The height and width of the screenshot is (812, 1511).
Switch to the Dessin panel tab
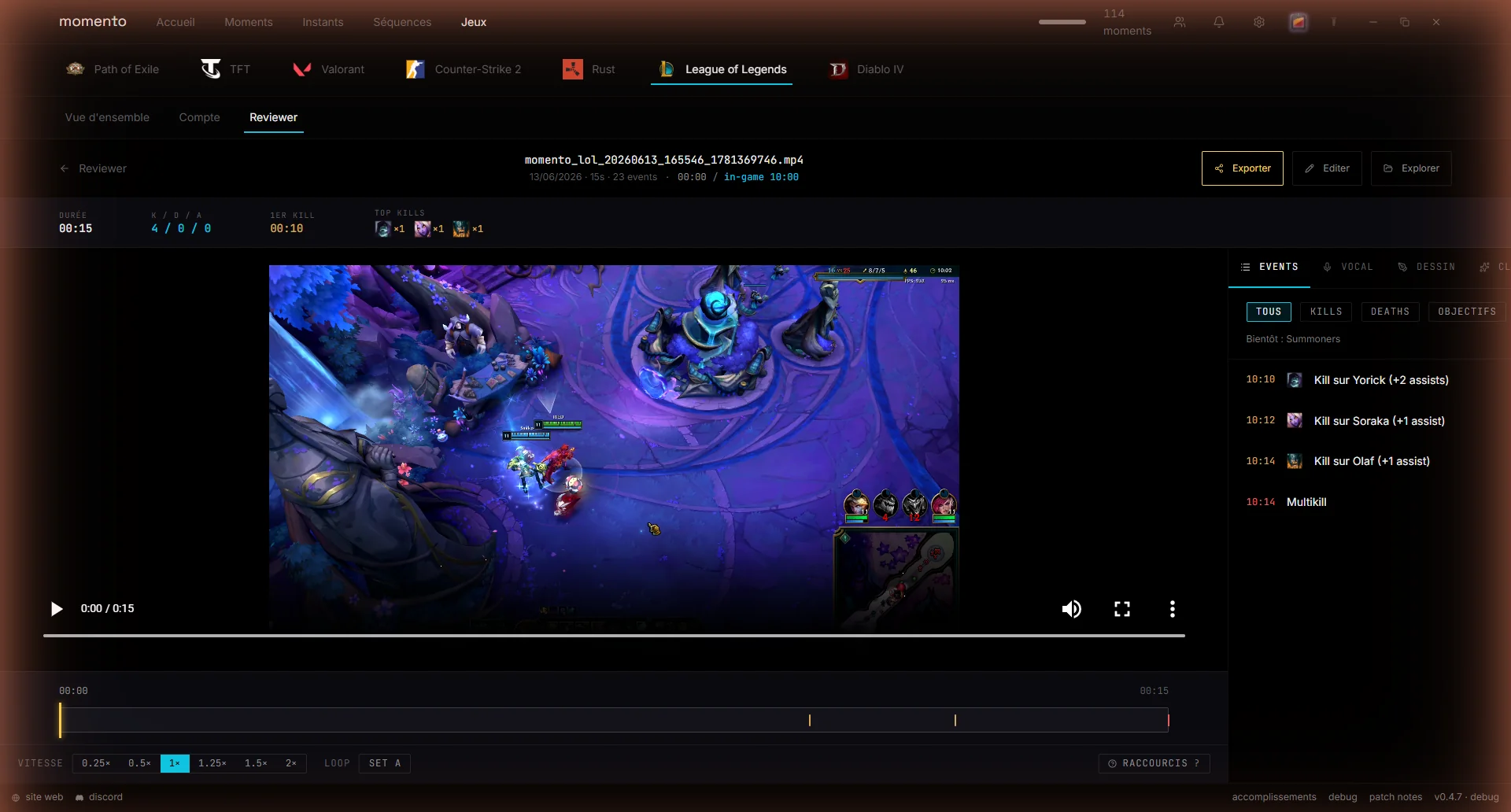click(x=1427, y=268)
